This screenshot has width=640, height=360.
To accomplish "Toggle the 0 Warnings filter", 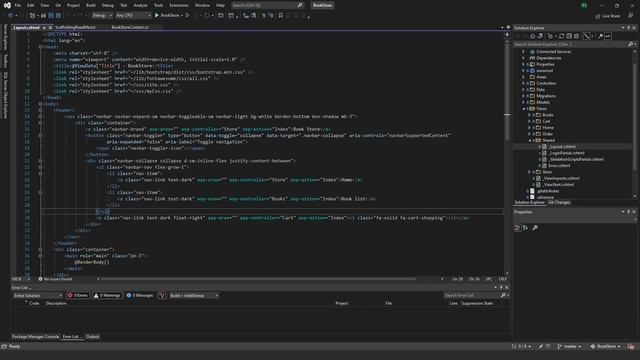I will [107, 296].
